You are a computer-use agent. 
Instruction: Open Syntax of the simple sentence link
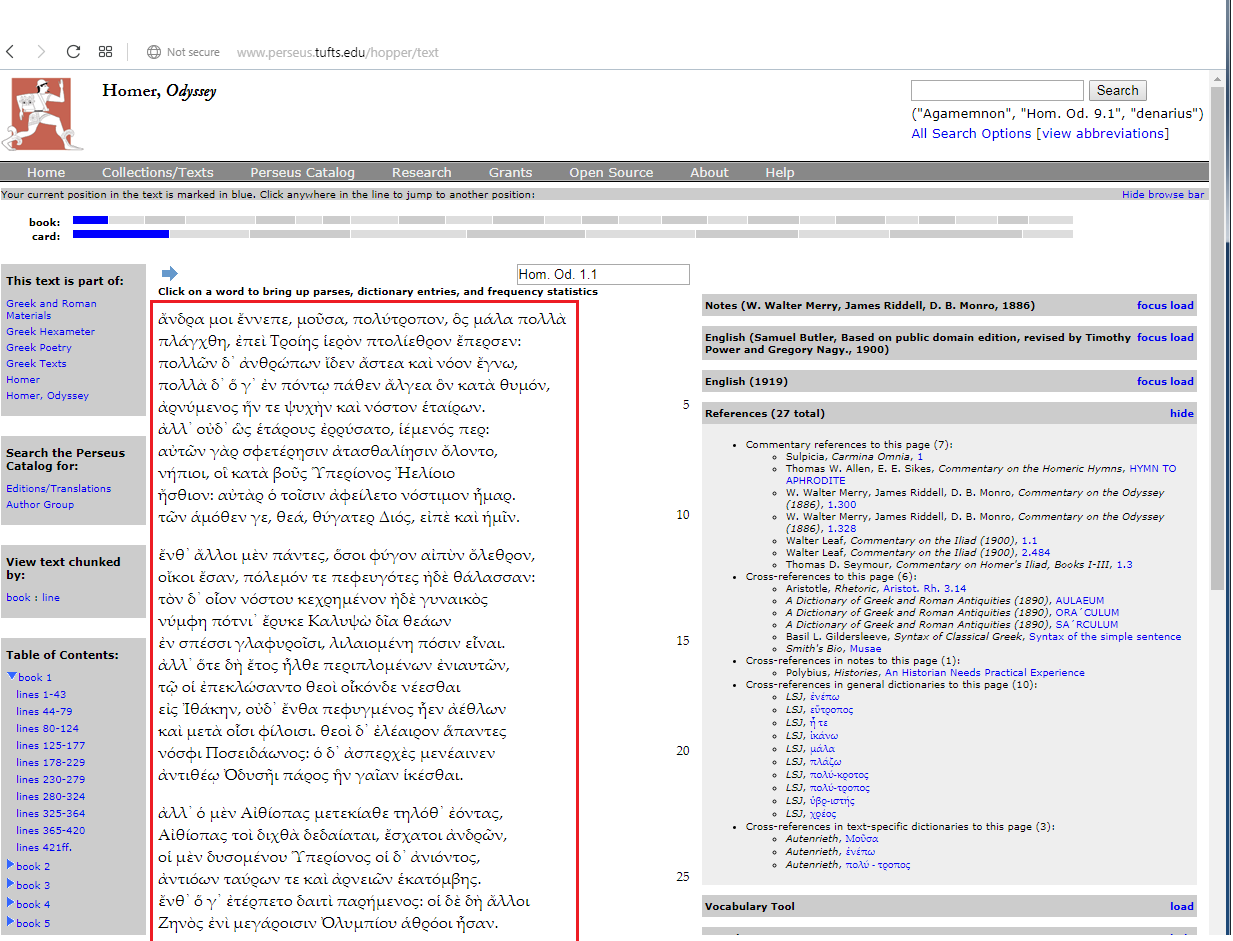click(1105, 636)
